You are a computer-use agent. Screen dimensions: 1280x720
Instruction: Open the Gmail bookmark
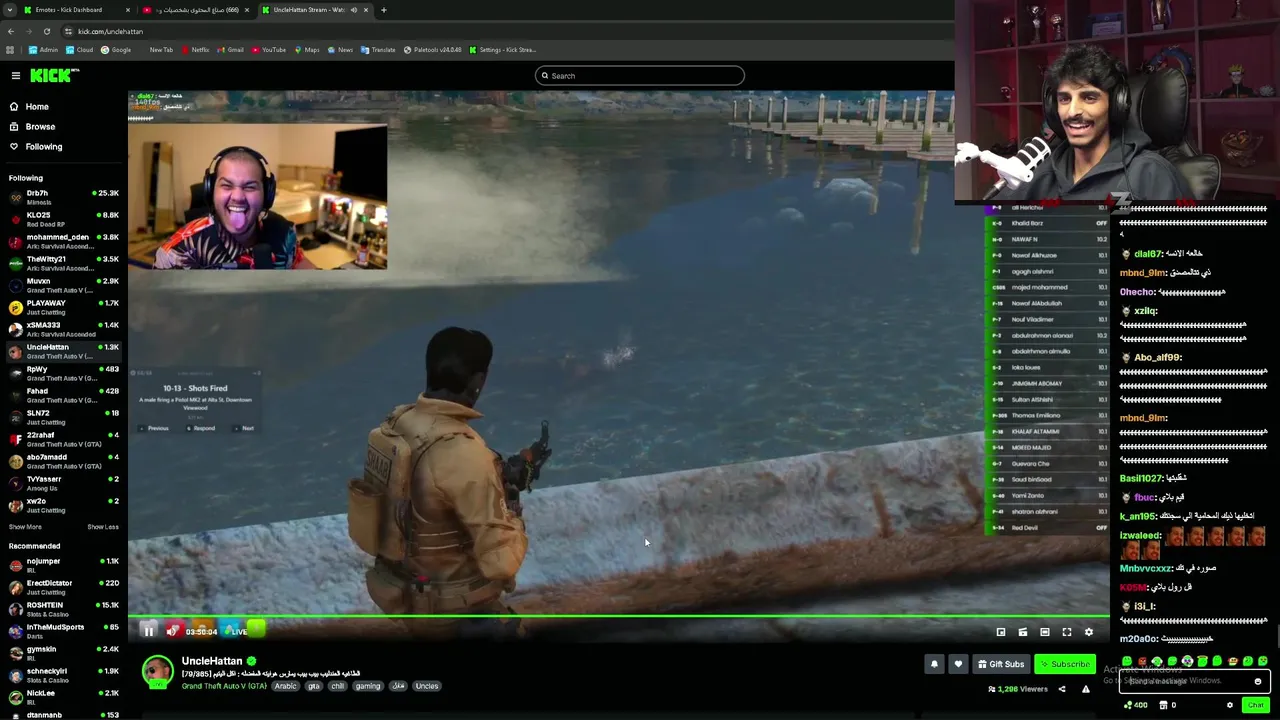[x=231, y=50]
